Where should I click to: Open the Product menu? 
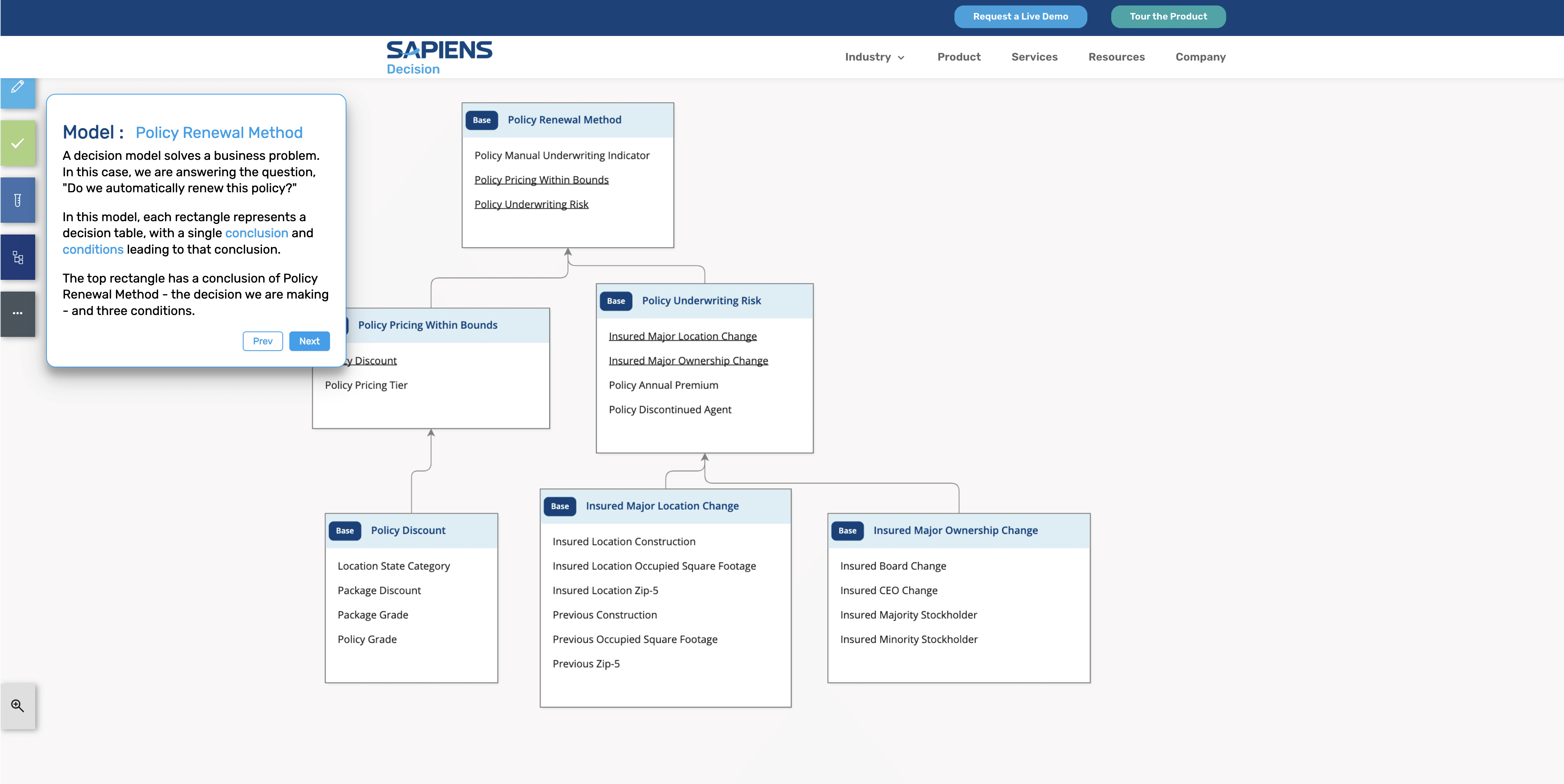click(x=959, y=57)
